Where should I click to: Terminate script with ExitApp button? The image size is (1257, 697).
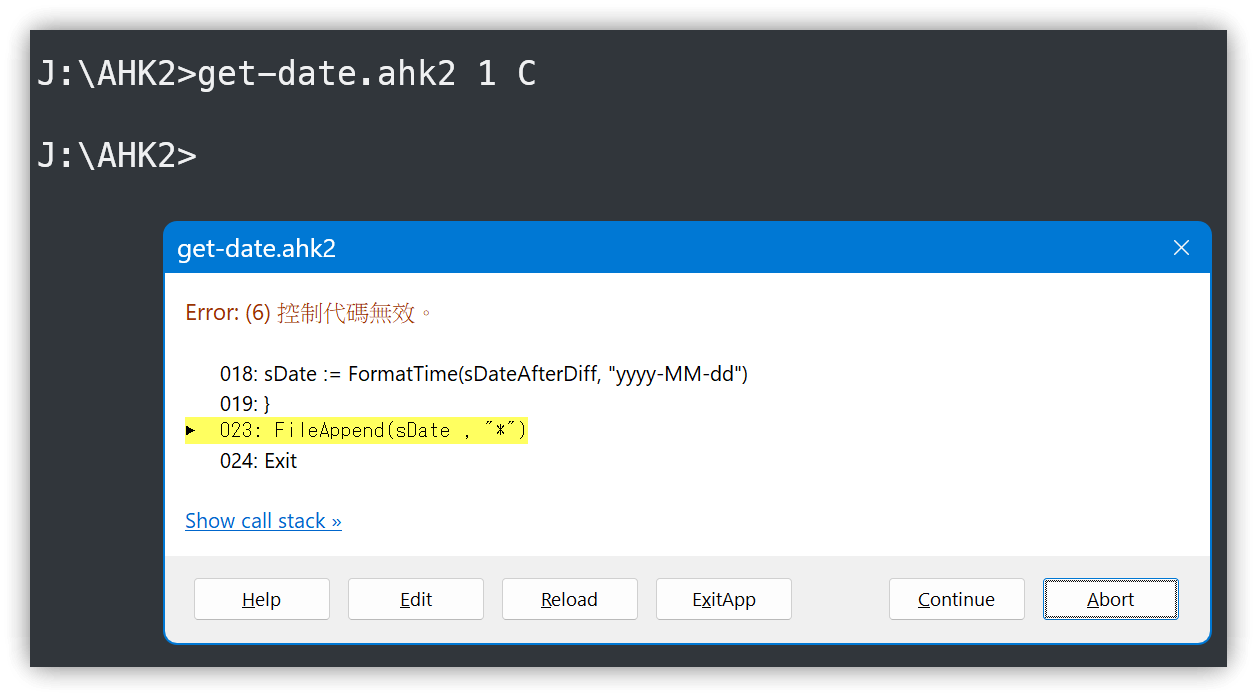(723, 599)
